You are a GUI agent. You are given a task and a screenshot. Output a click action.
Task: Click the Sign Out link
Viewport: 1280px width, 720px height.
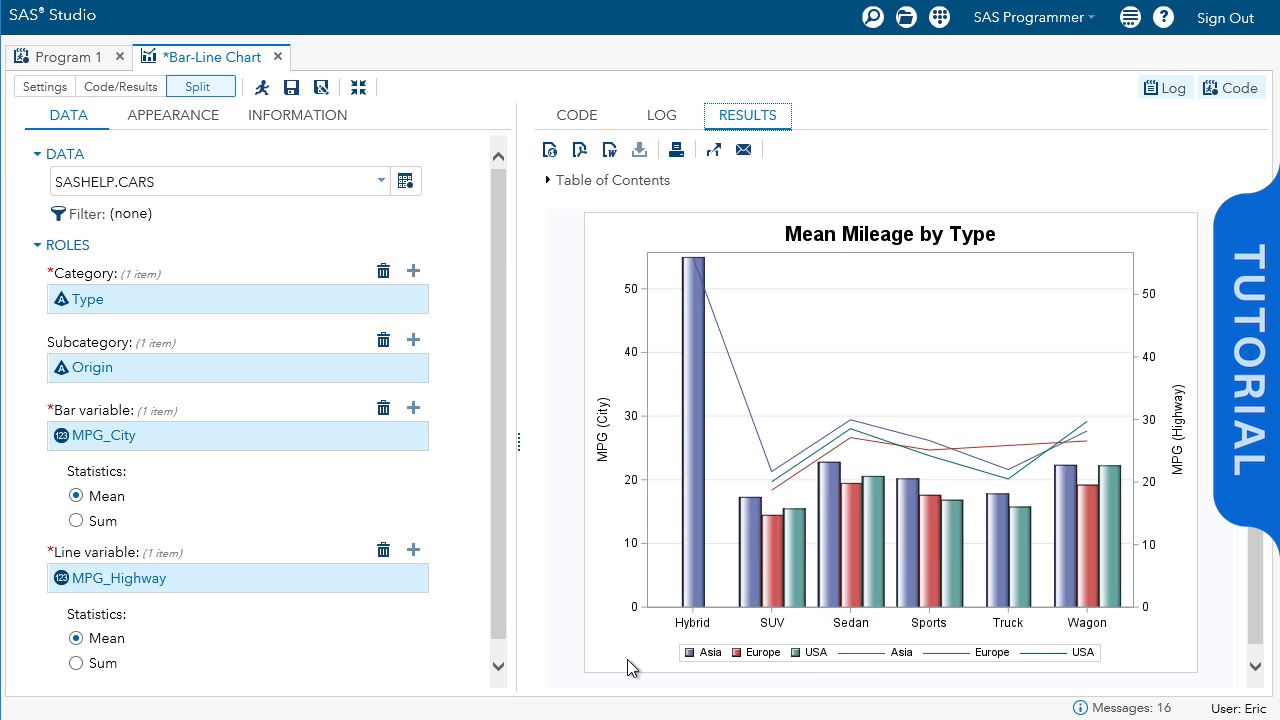[1224, 18]
